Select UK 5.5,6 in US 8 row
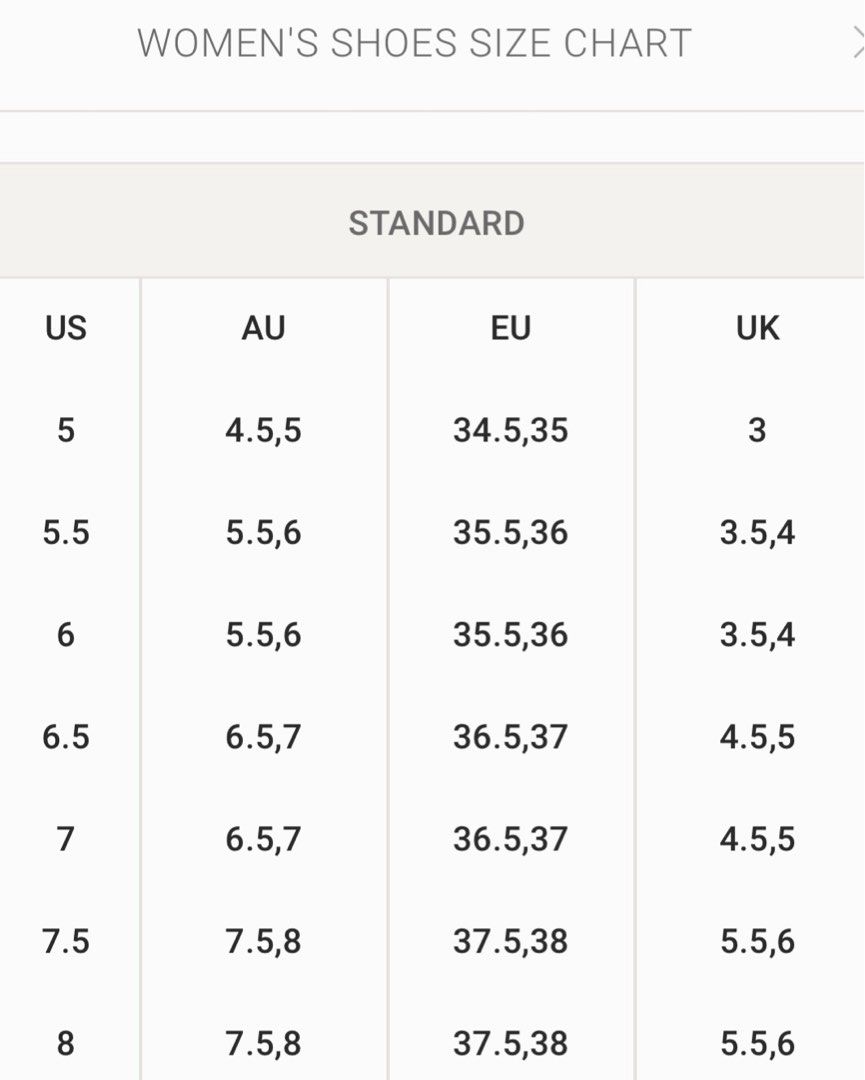 (758, 1043)
